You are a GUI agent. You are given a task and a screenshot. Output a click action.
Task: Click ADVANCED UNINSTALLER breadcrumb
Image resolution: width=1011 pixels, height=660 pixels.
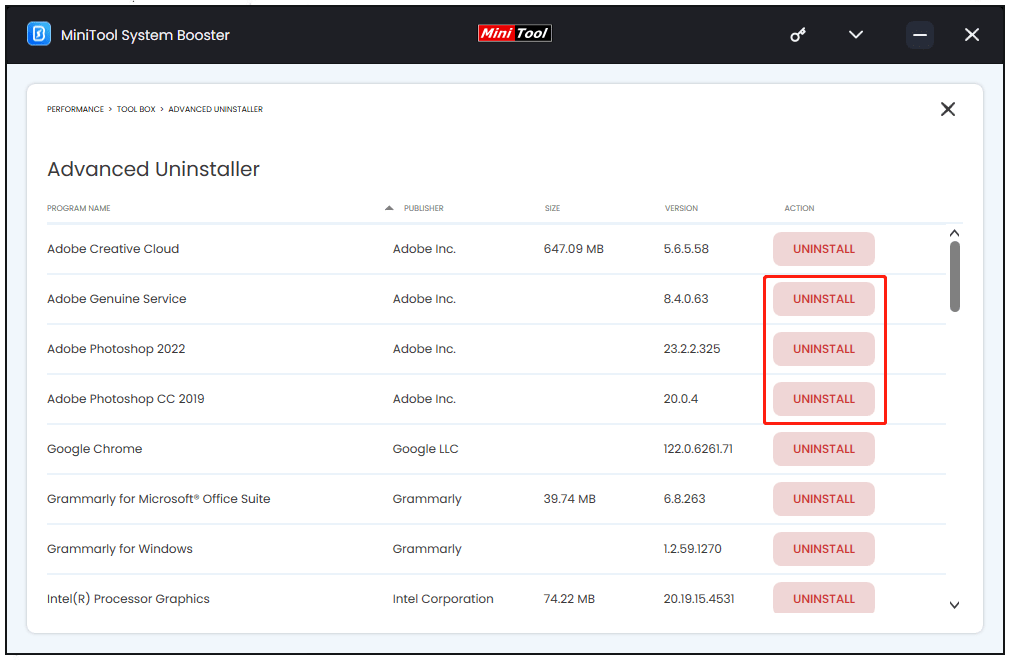pos(215,109)
